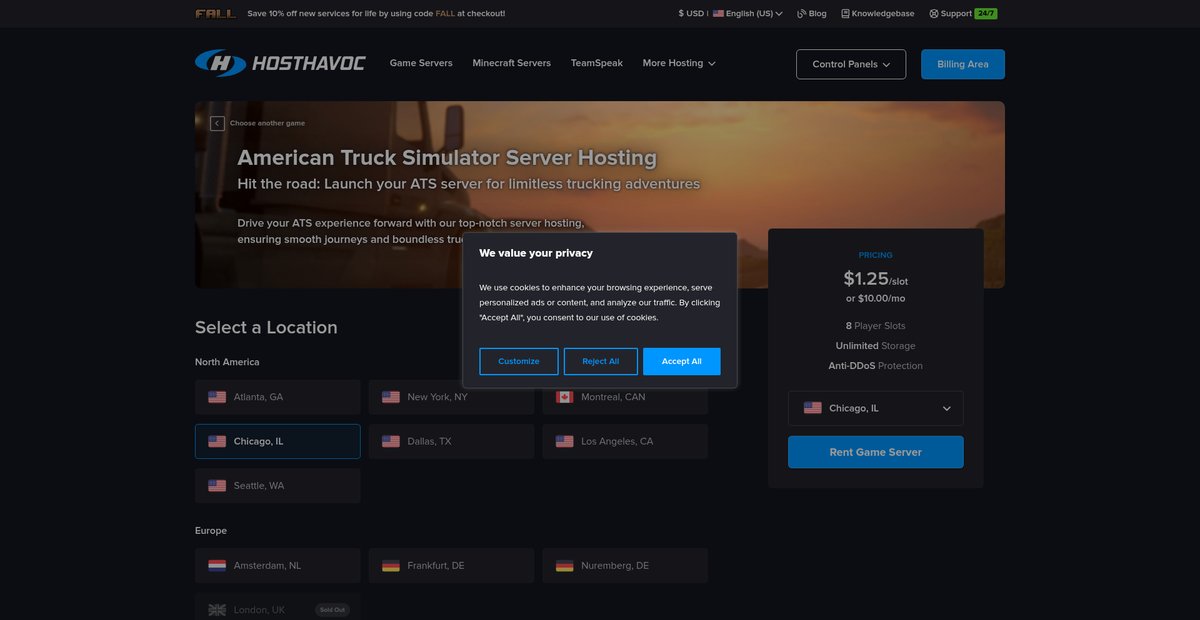Choose Los Angeles, CA location
This screenshot has width=1200, height=620.
pos(625,441)
